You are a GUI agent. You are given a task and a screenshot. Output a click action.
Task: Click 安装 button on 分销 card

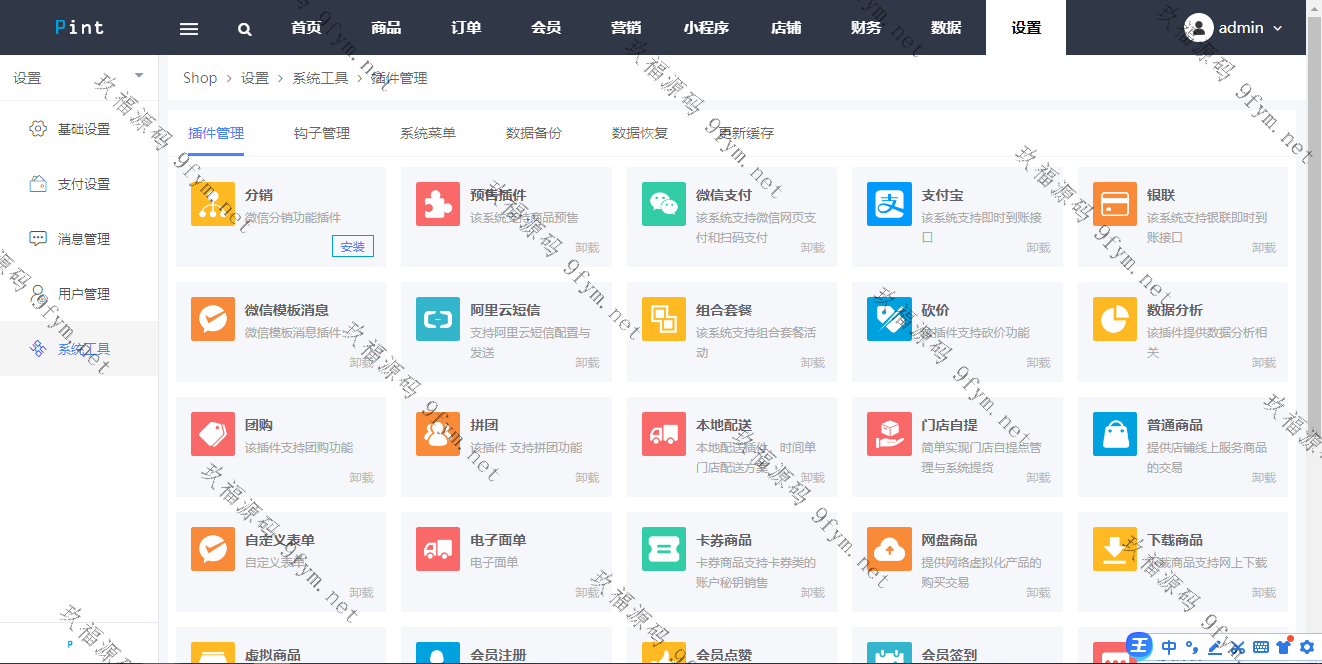coord(353,246)
